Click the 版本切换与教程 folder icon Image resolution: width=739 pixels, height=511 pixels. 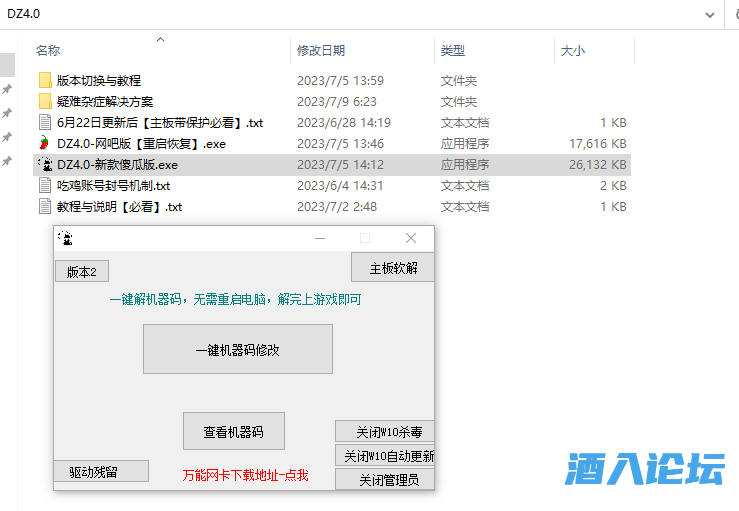(44, 80)
